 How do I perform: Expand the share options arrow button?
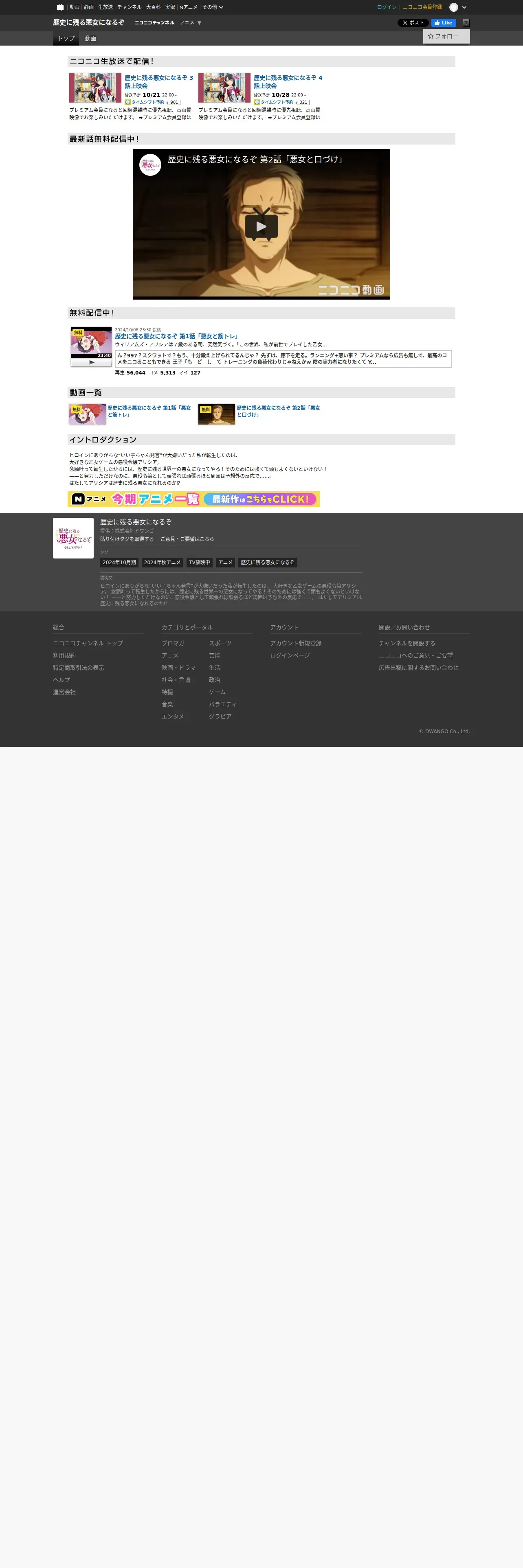(x=466, y=22)
